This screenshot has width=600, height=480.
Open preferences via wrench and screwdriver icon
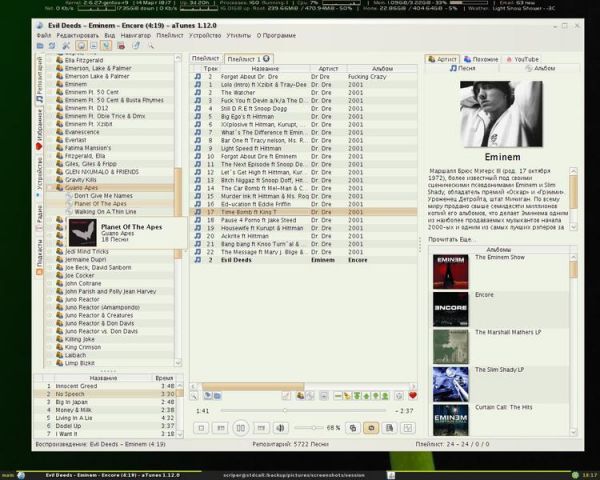click(66, 46)
